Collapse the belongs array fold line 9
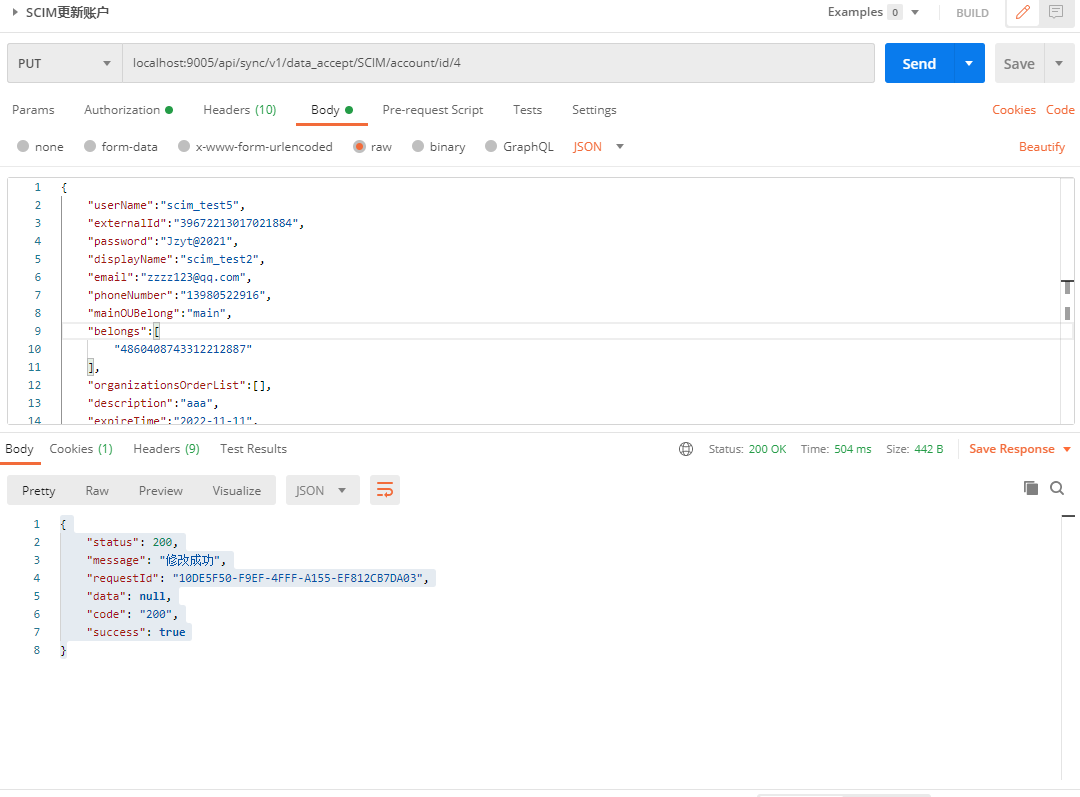 click(x=51, y=331)
